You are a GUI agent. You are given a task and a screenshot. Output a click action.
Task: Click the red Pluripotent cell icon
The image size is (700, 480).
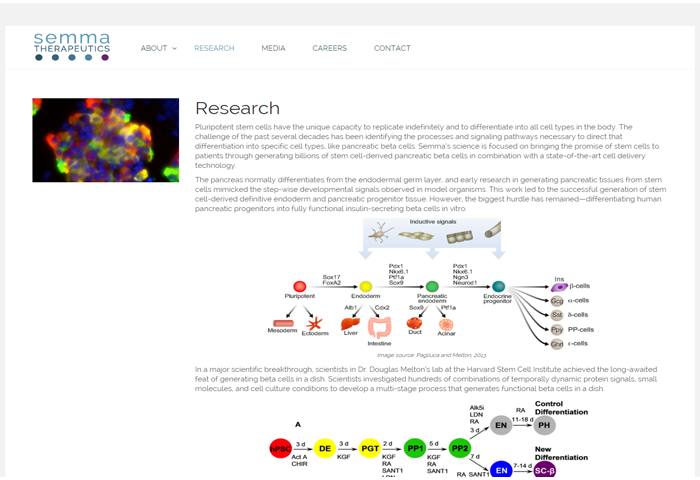click(300, 286)
